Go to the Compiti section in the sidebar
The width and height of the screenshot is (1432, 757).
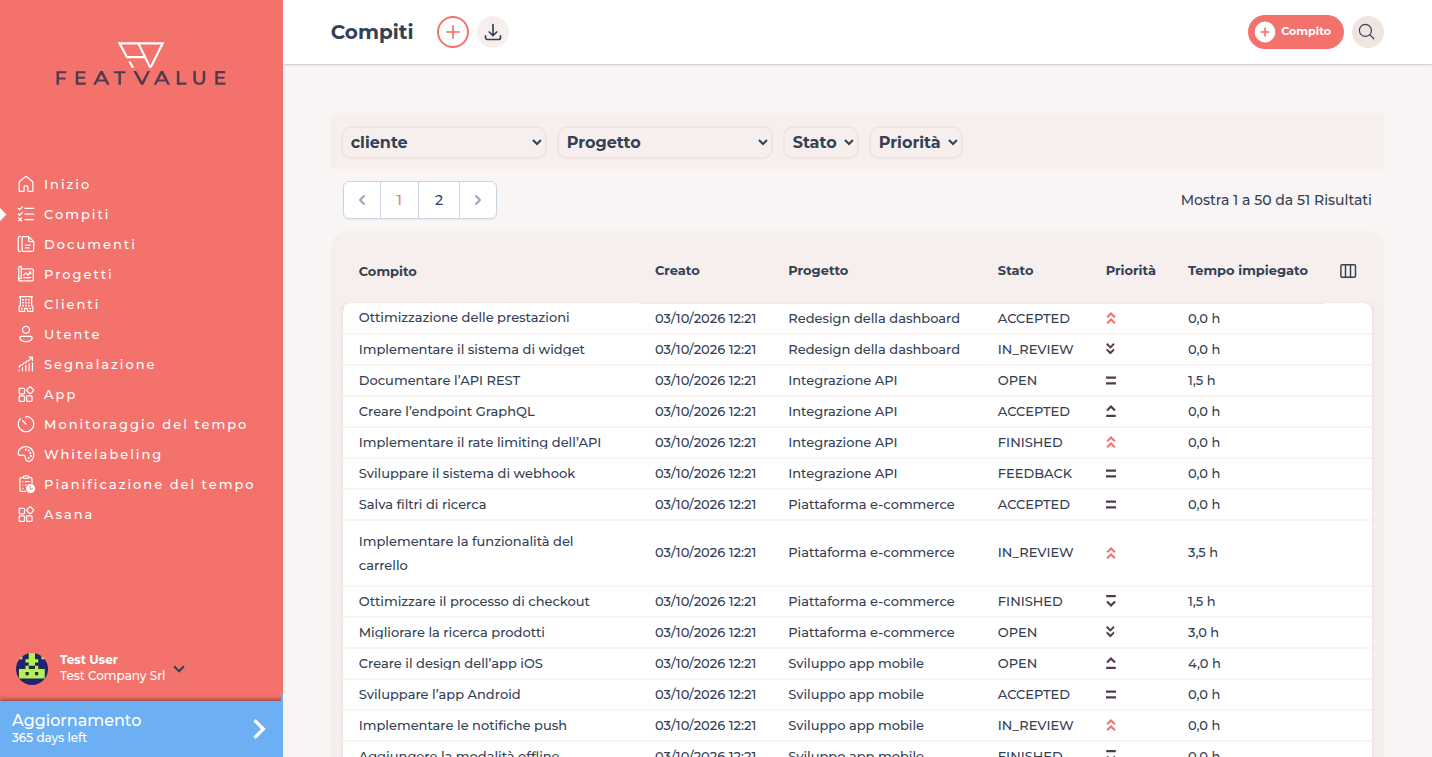(76, 214)
